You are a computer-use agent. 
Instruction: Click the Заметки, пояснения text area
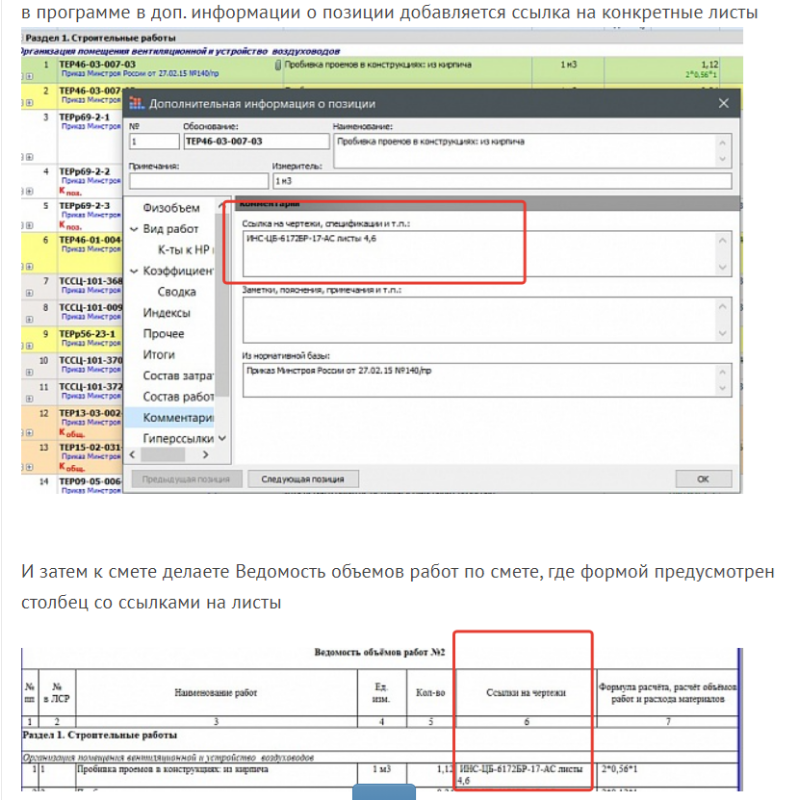487,320
